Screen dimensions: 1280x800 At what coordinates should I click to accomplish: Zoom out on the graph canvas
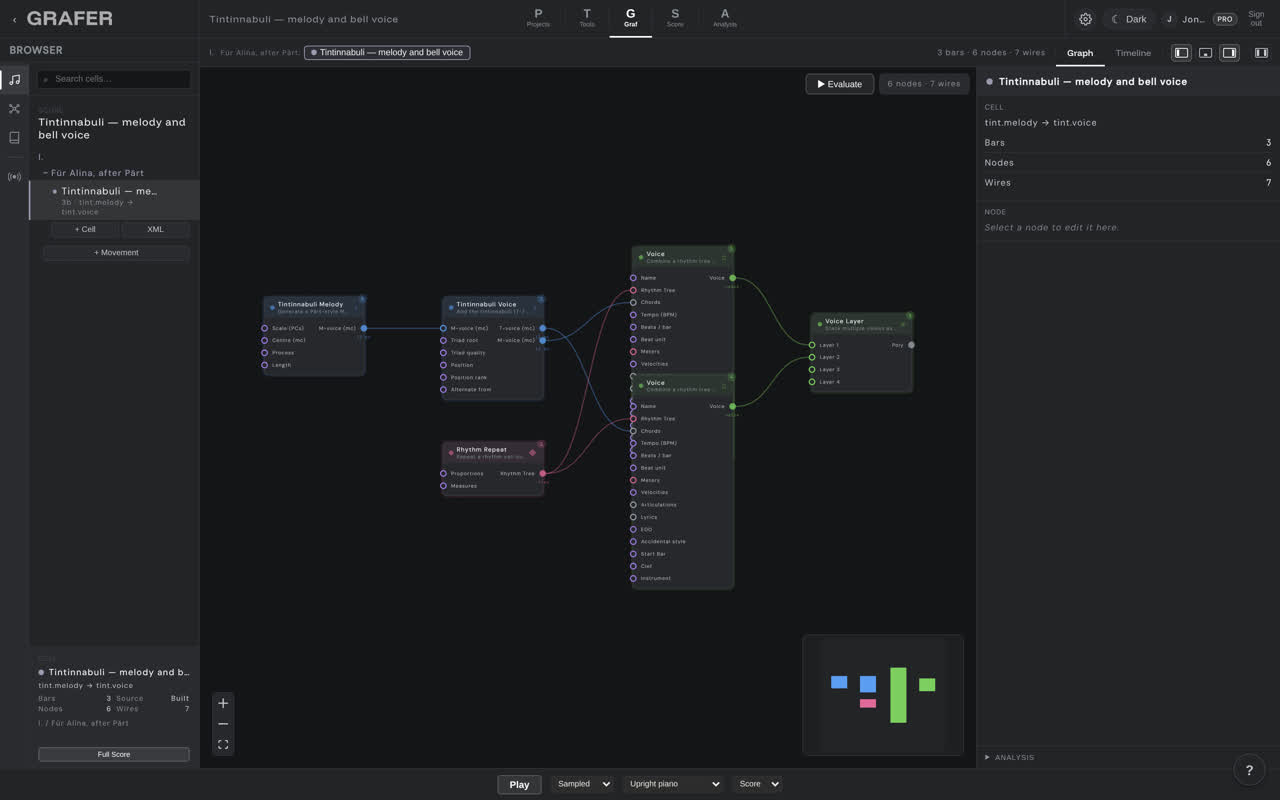coord(223,724)
